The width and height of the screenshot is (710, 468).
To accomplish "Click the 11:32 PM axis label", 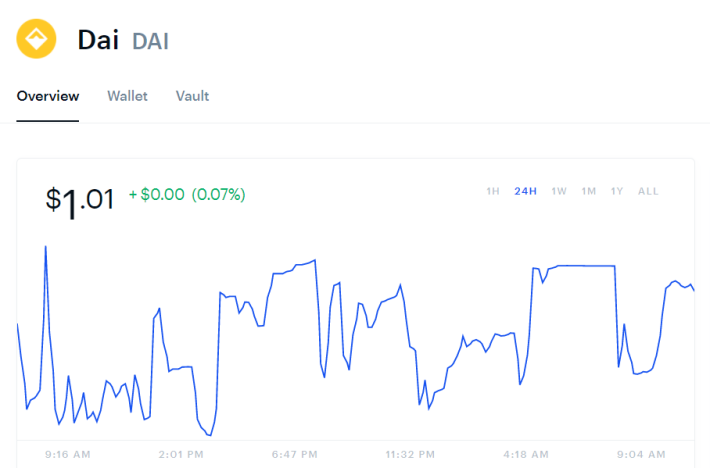I will 410,454.
